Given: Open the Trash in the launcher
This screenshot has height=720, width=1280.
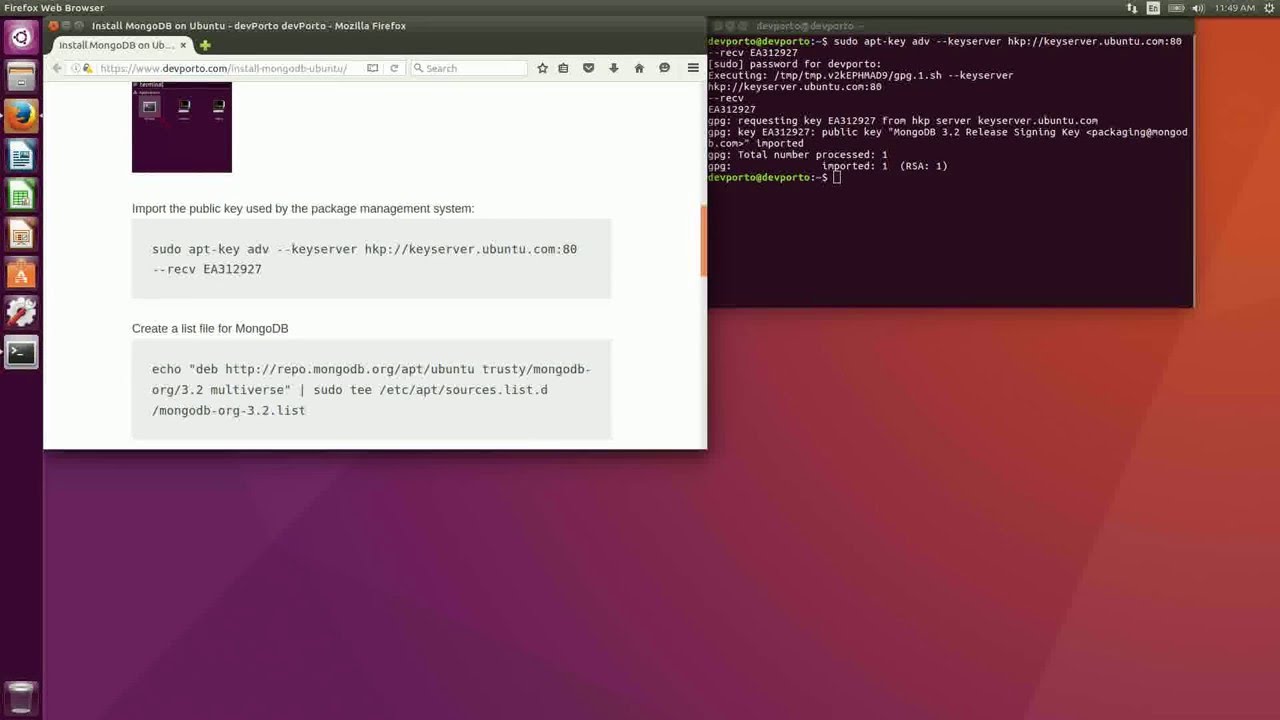Looking at the screenshot, I should pos(21,697).
